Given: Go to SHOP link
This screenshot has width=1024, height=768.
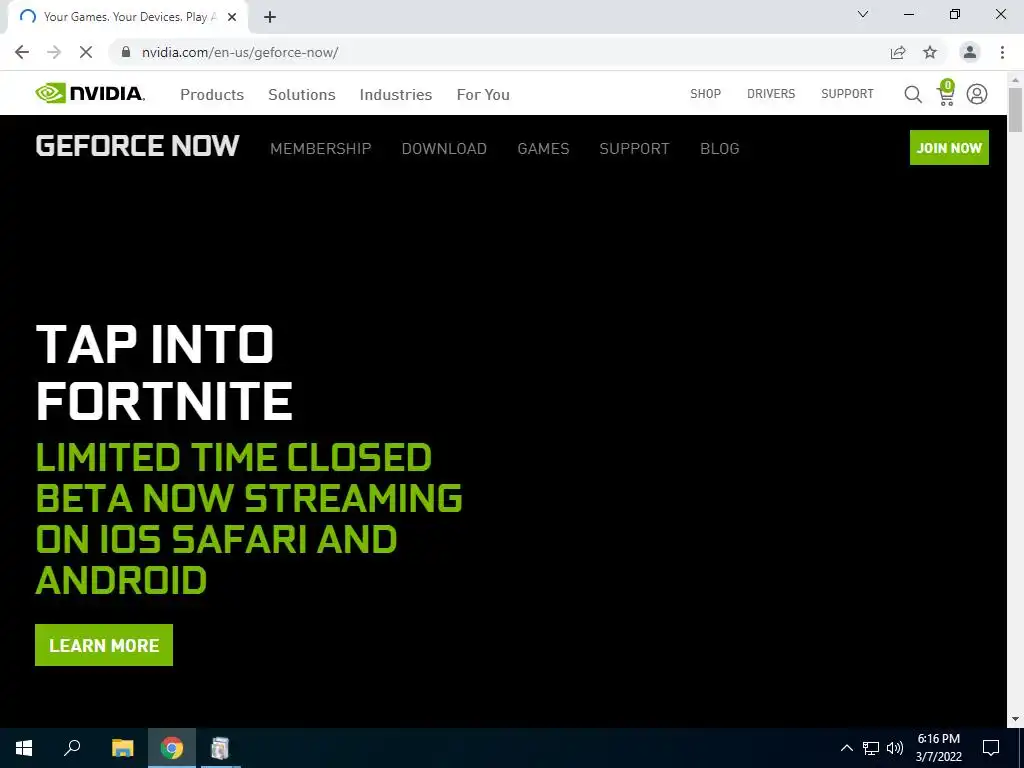Looking at the screenshot, I should pyautogui.click(x=705, y=94).
